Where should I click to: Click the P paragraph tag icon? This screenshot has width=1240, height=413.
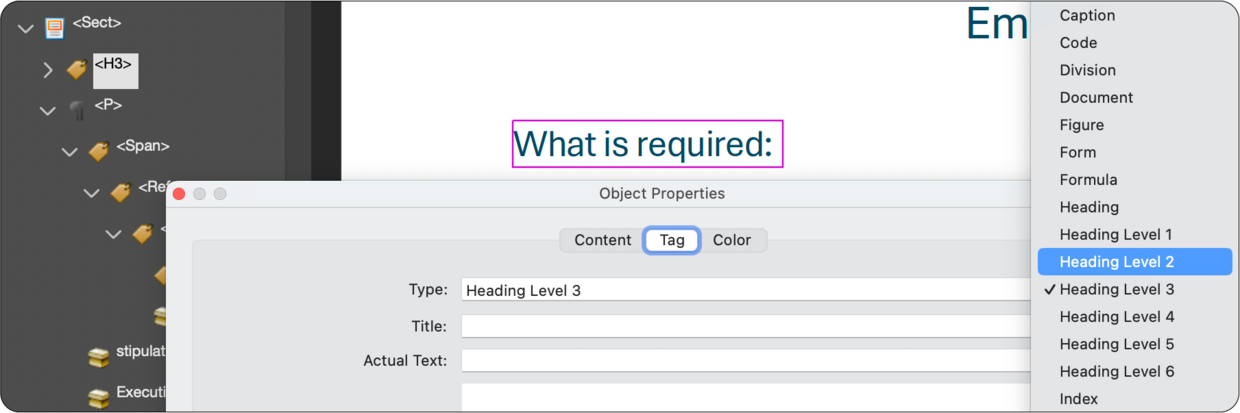(x=77, y=111)
